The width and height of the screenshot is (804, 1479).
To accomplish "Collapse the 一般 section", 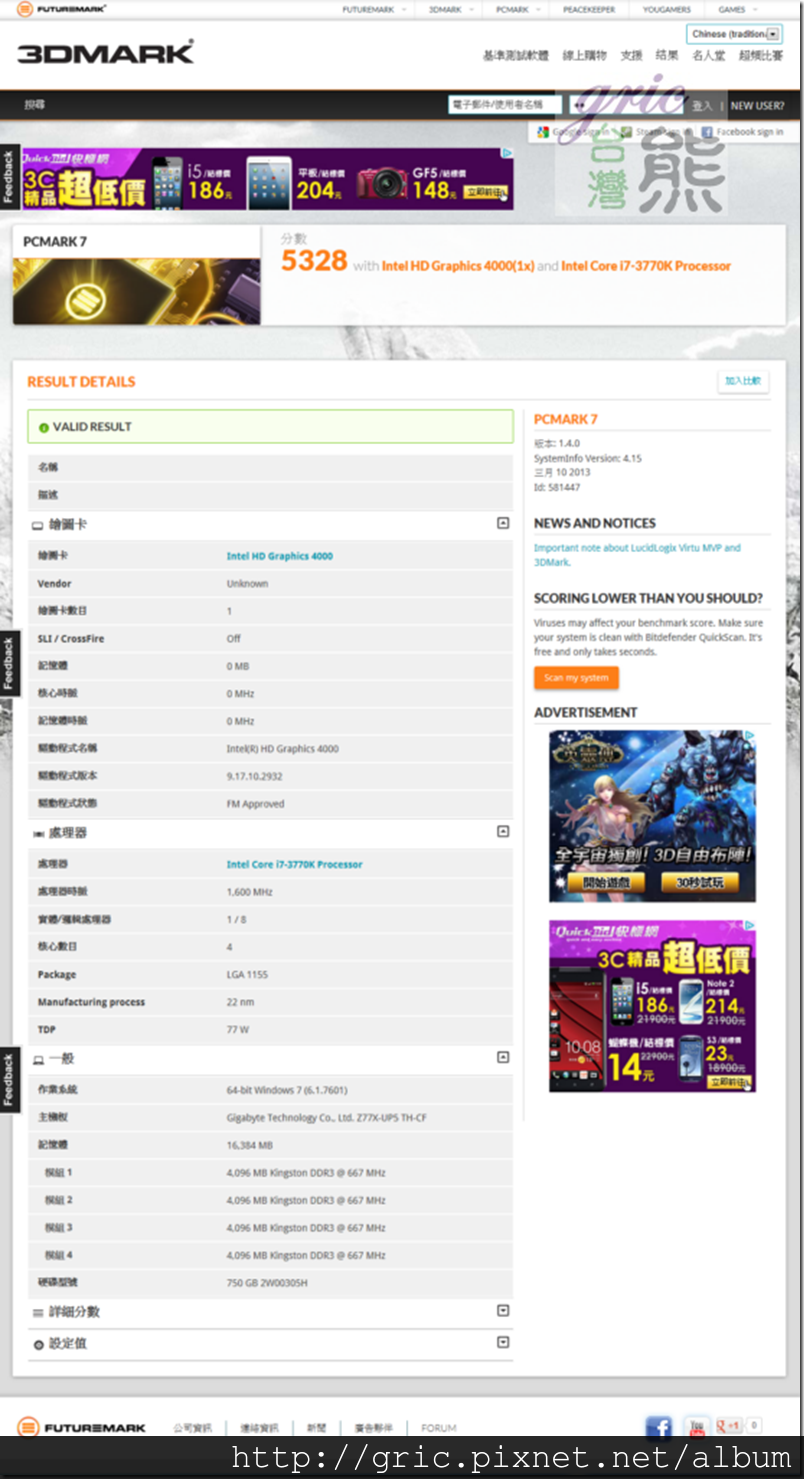I will [x=503, y=1057].
